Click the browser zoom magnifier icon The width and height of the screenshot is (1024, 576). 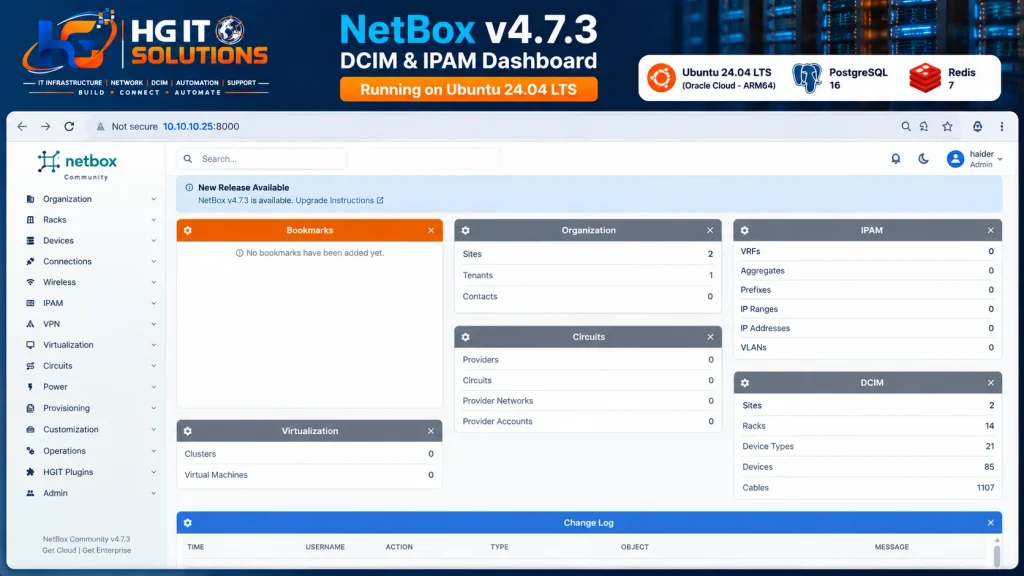(906, 126)
